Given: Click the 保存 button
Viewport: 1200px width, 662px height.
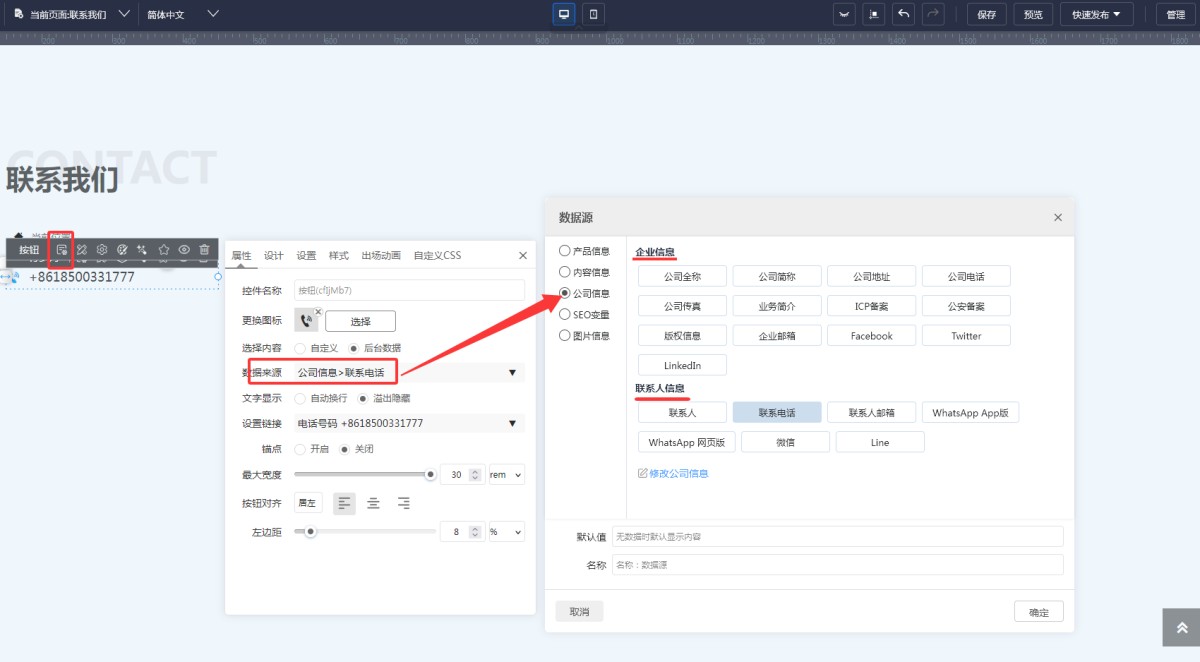Looking at the screenshot, I should [986, 14].
